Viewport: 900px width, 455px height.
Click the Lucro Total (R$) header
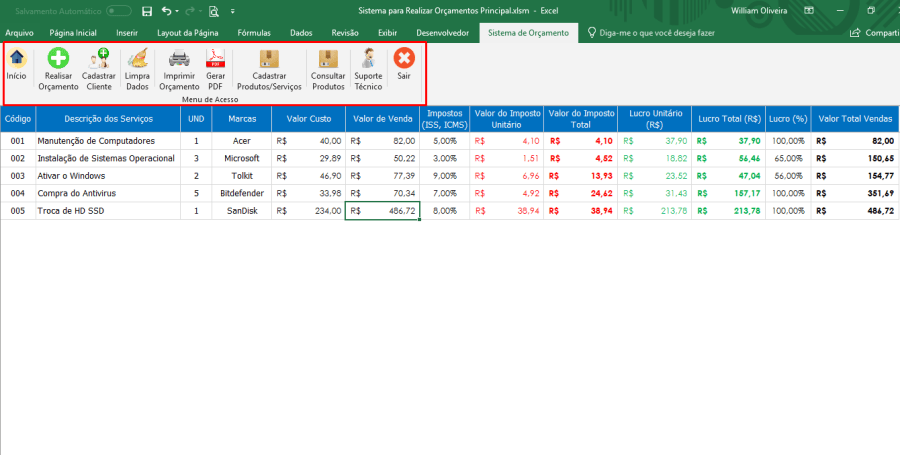(729, 119)
